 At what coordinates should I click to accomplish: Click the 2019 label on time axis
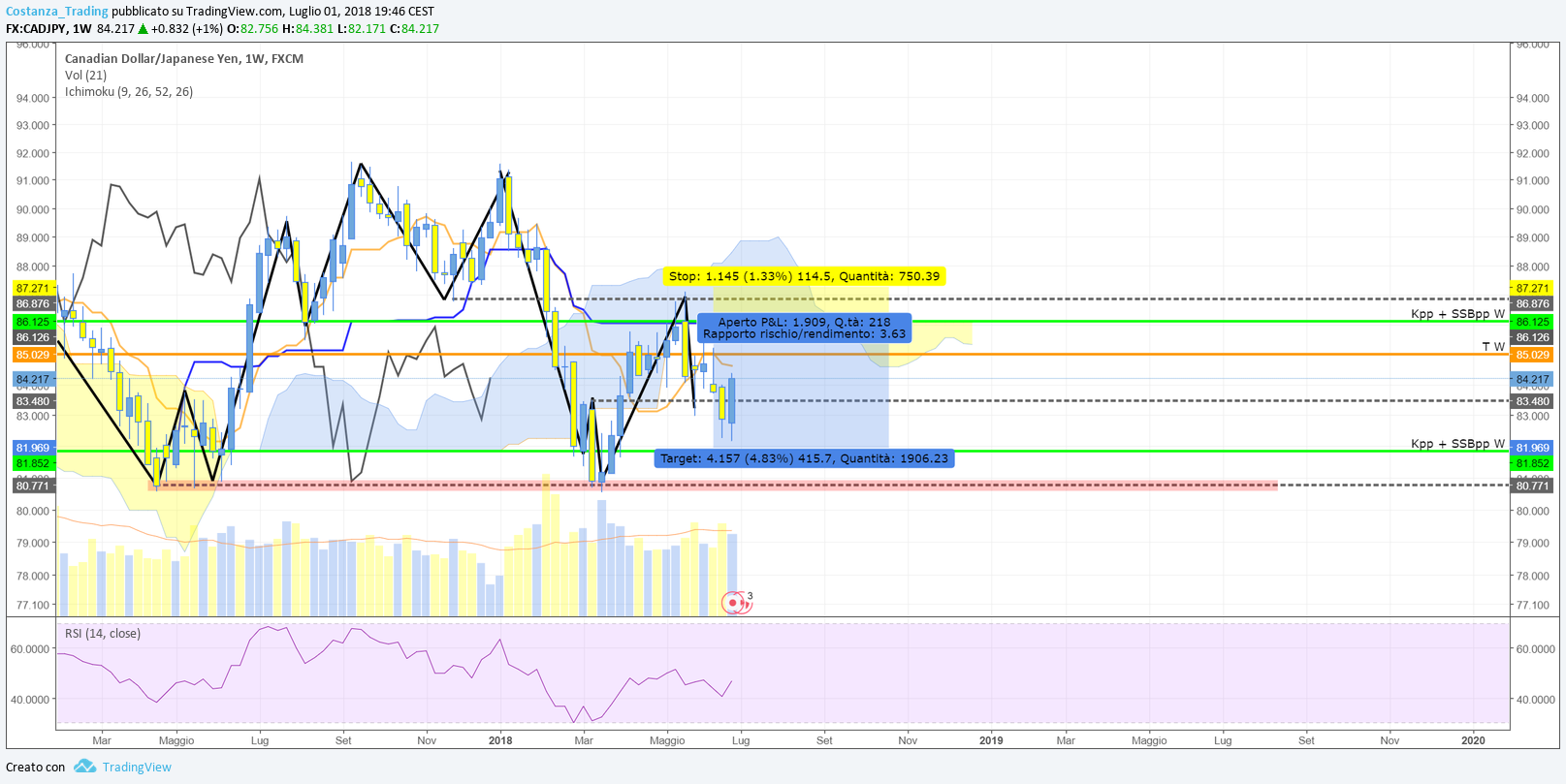991,740
